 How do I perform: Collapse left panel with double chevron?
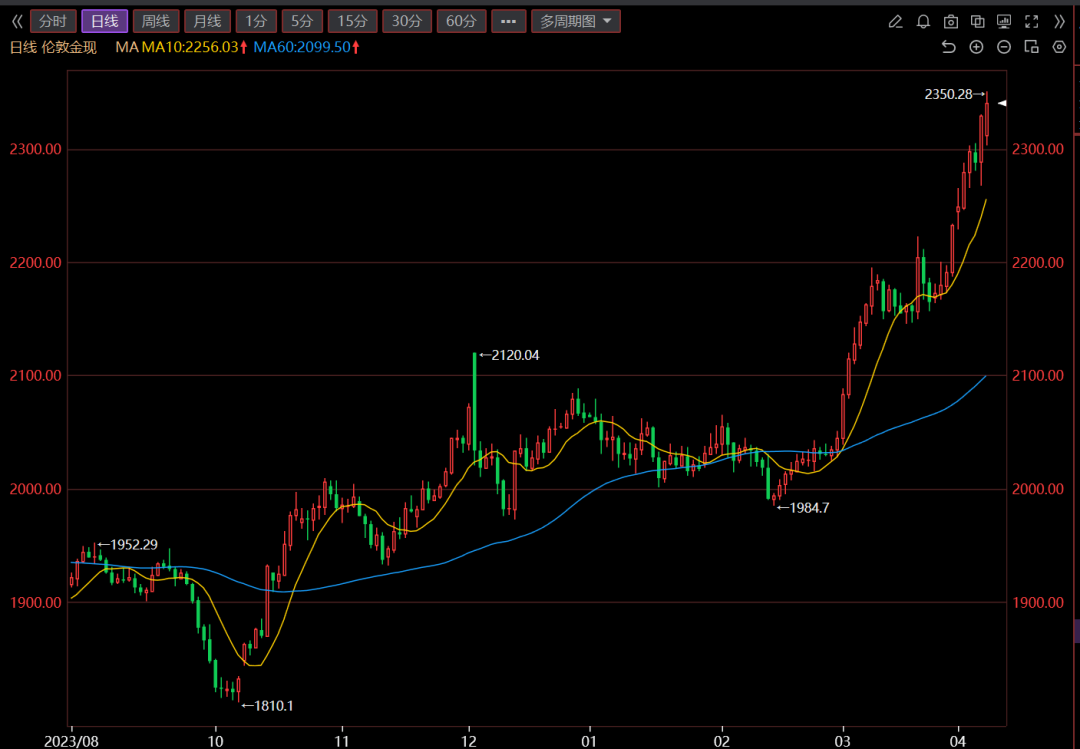16,21
